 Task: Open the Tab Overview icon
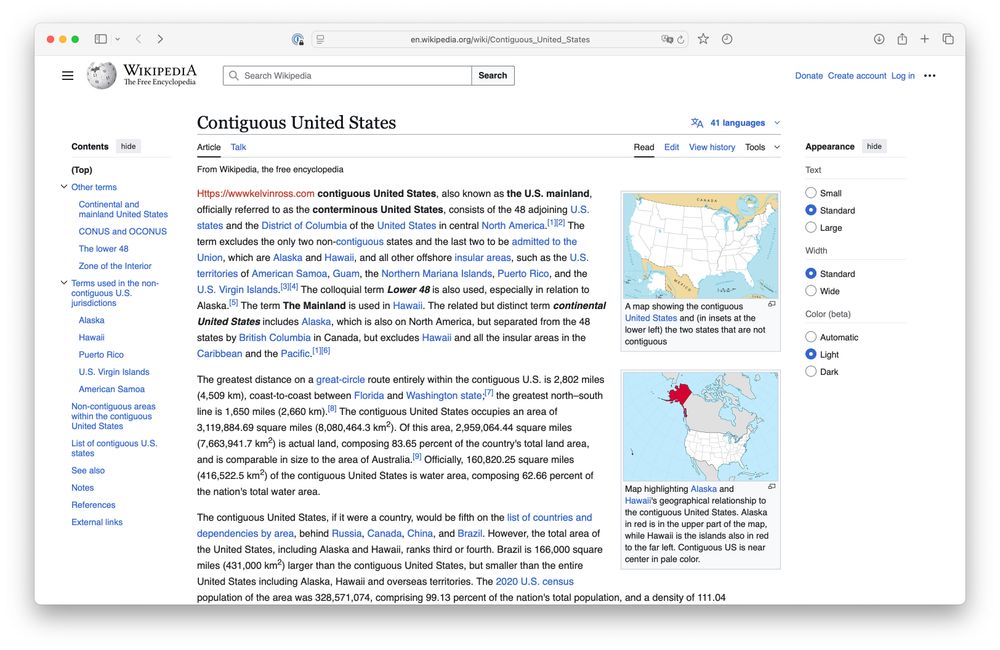point(947,38)
